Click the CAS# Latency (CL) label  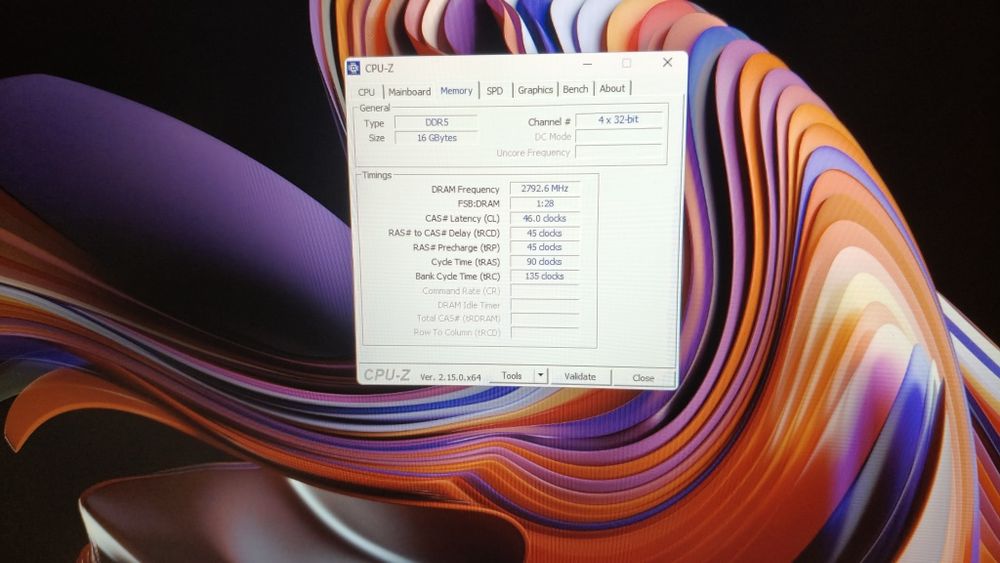(462, 219)
